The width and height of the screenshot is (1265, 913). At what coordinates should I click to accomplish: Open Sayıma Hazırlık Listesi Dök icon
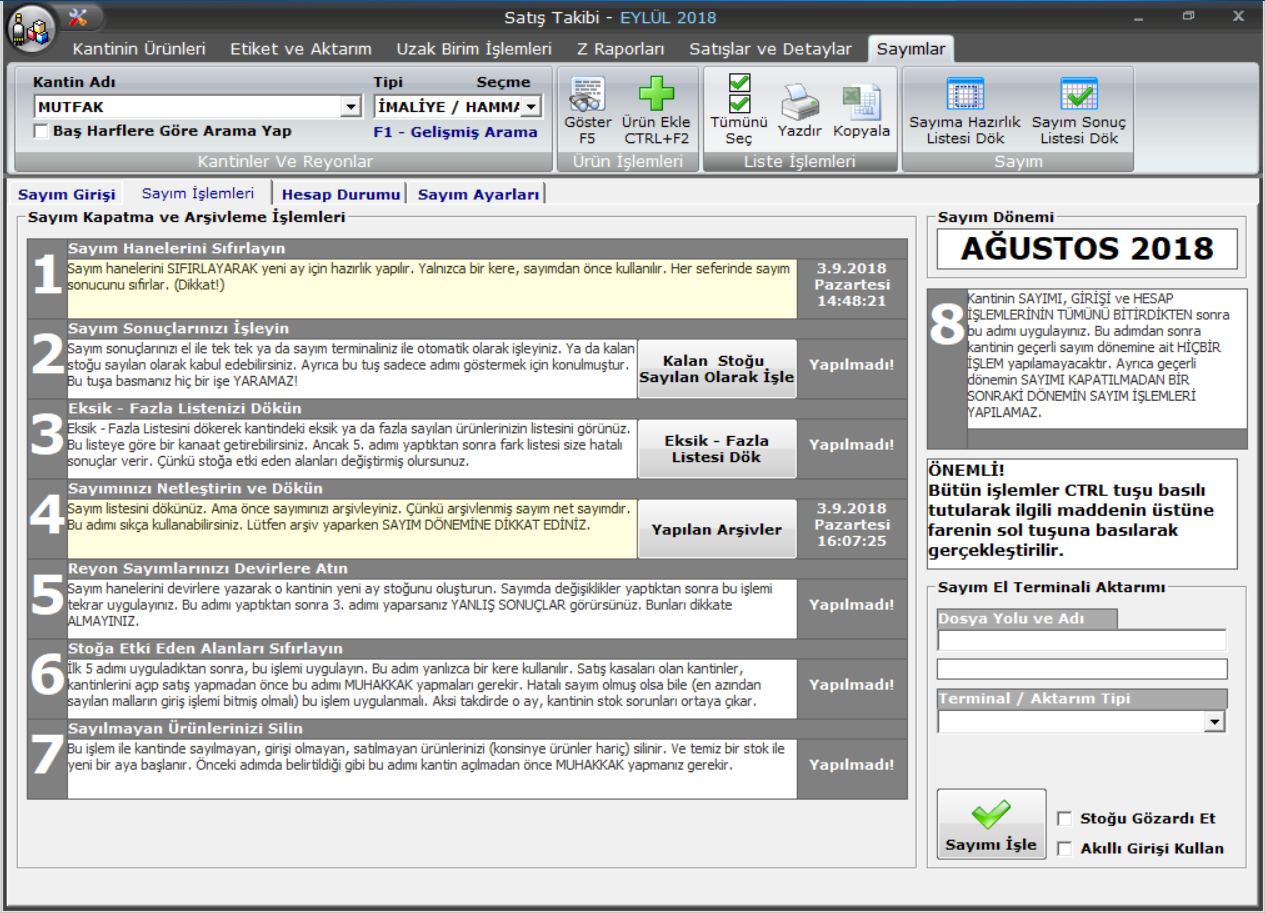(x=965, y=95)
